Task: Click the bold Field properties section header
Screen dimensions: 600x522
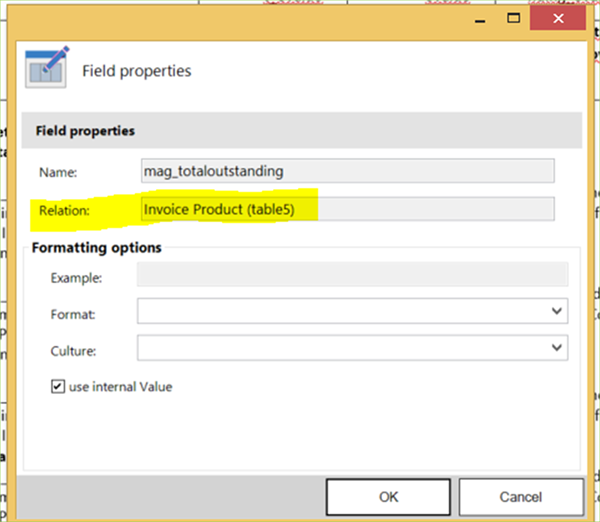Action: (86, 131)
